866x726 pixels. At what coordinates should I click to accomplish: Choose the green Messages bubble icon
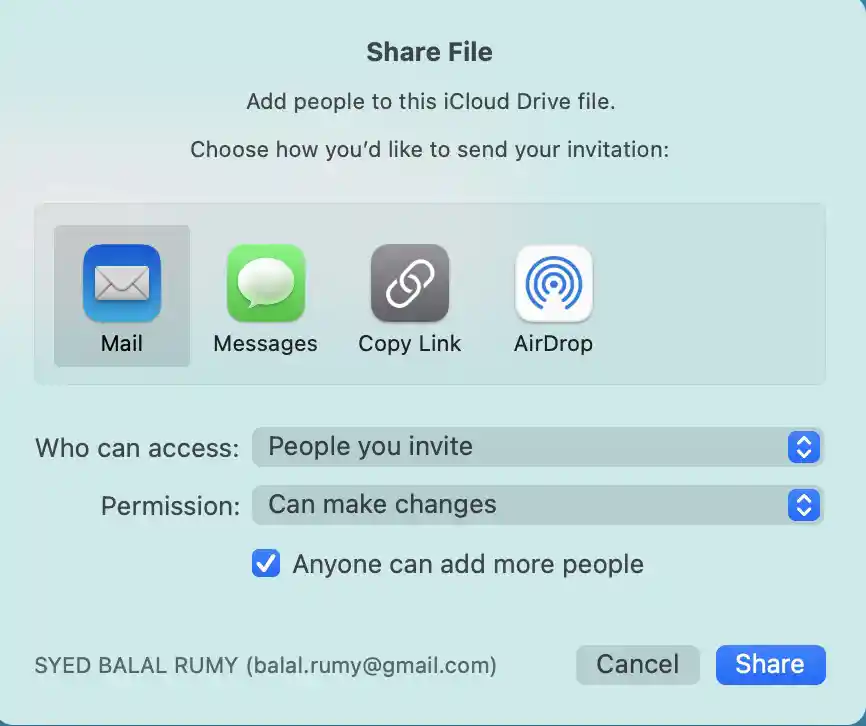(x=266, y=283)
